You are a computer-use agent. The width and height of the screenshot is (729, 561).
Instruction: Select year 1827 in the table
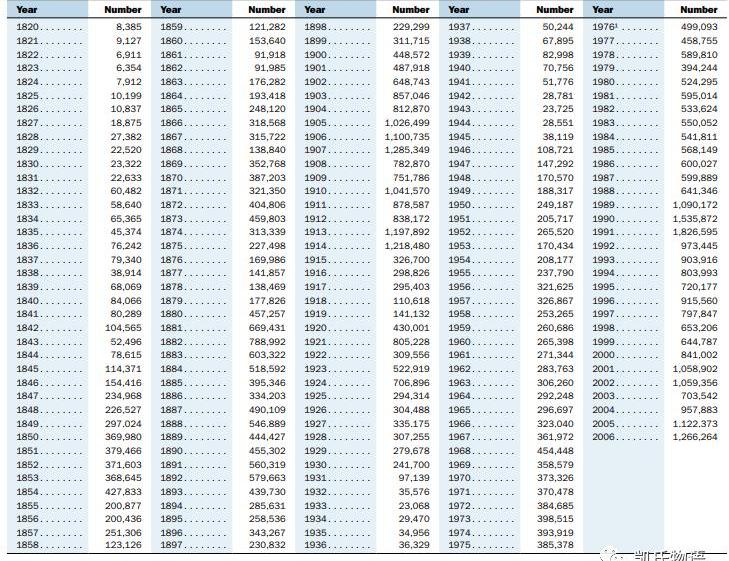click(27, 123)
